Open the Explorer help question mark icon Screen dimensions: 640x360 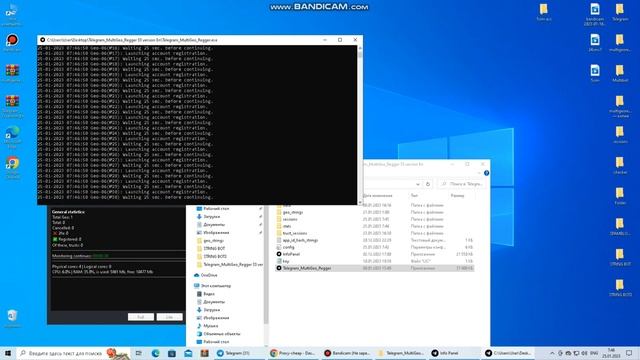(486, 173)
